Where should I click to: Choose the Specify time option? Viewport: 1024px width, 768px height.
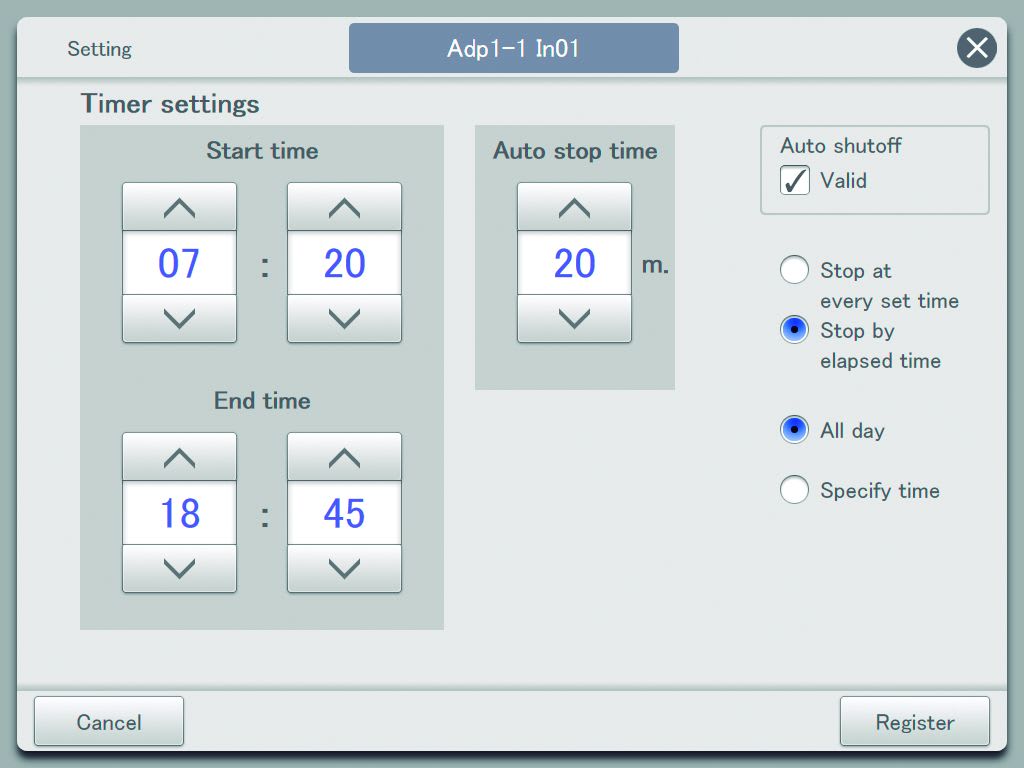point(794,490)
